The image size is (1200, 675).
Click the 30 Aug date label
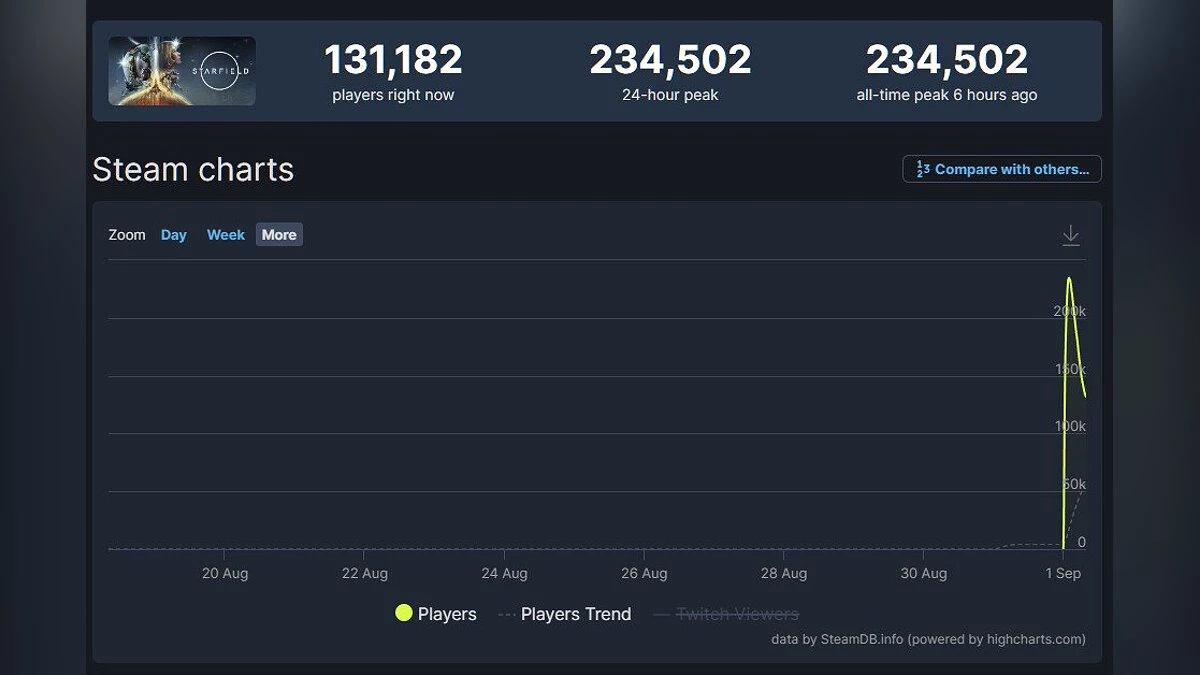click(x=923, y=573)
